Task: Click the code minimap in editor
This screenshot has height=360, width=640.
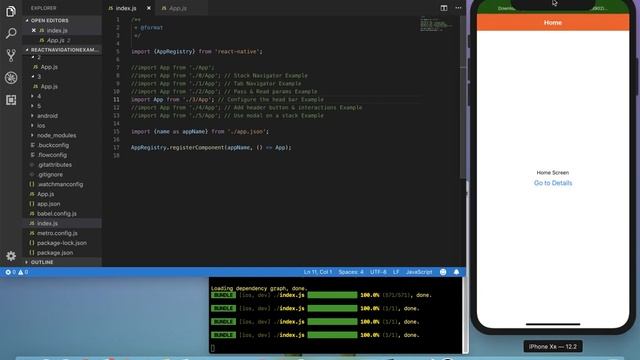Action: click(437, 24)
